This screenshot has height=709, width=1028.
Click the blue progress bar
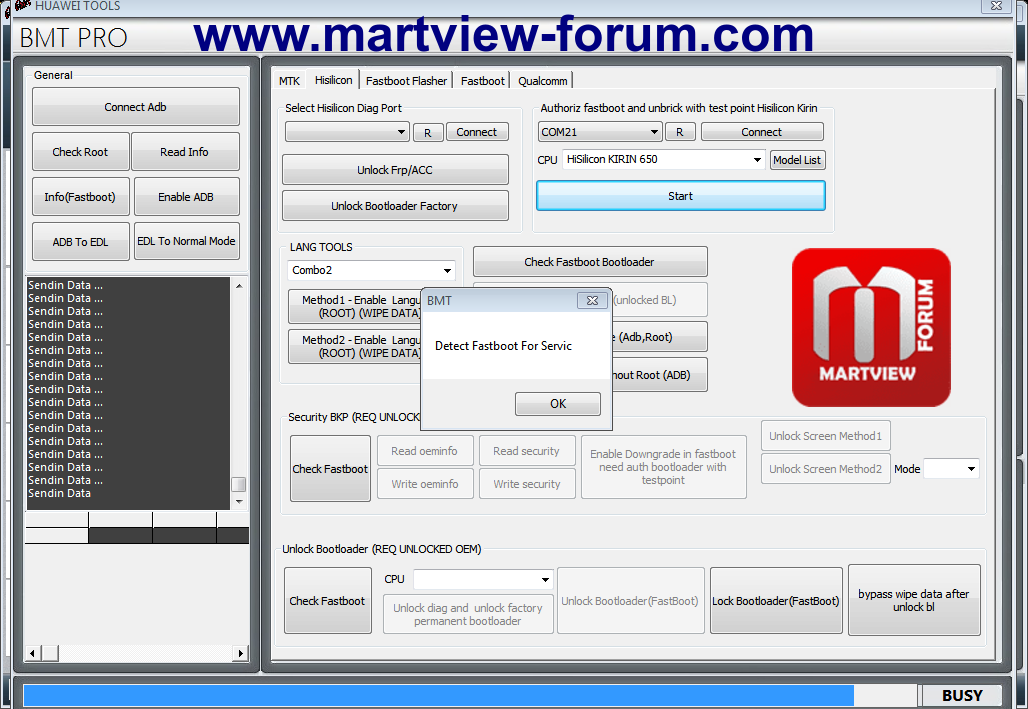tap(439, 695)
